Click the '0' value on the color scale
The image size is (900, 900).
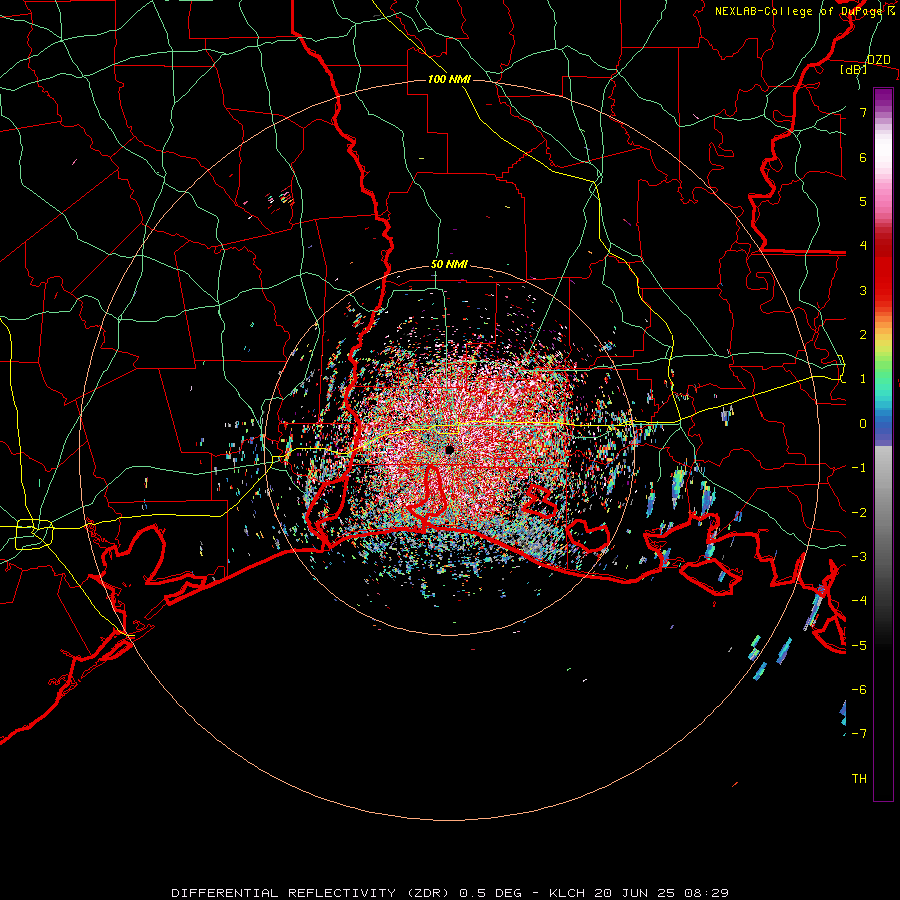(863, 424)
